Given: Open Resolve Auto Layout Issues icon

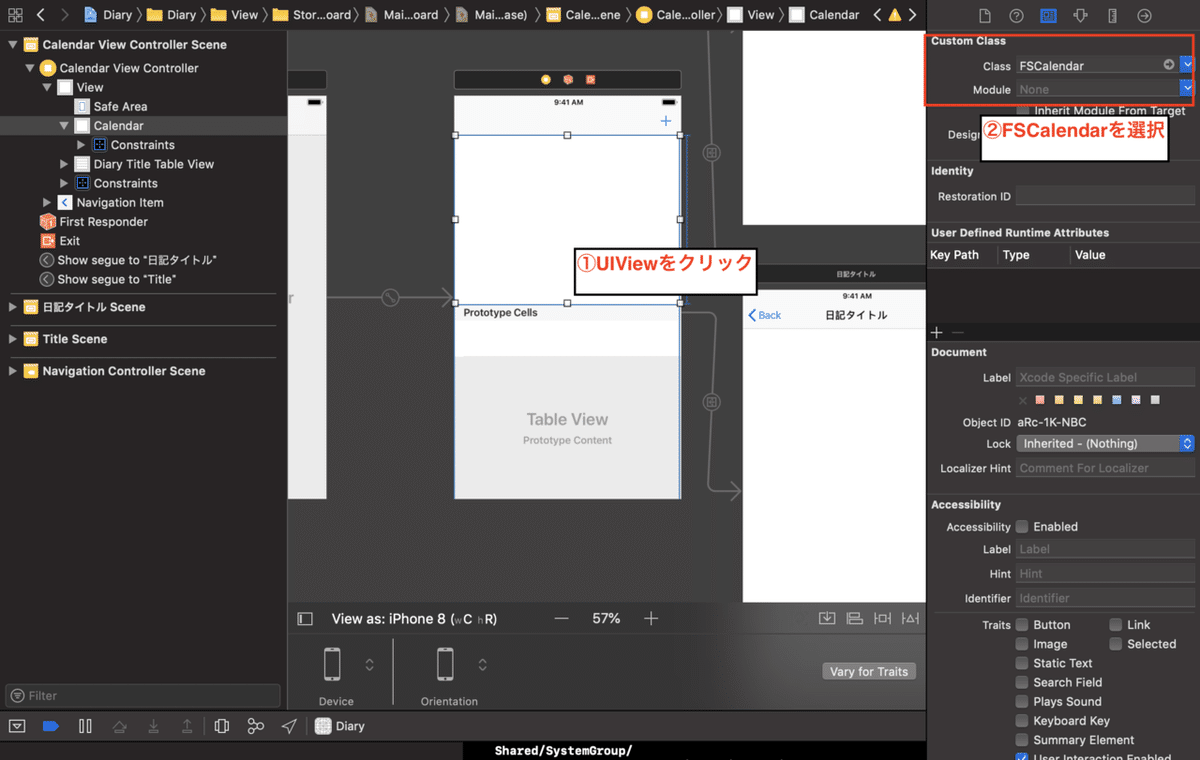Looking at the screenshot, I should click(x=909, y=618).
